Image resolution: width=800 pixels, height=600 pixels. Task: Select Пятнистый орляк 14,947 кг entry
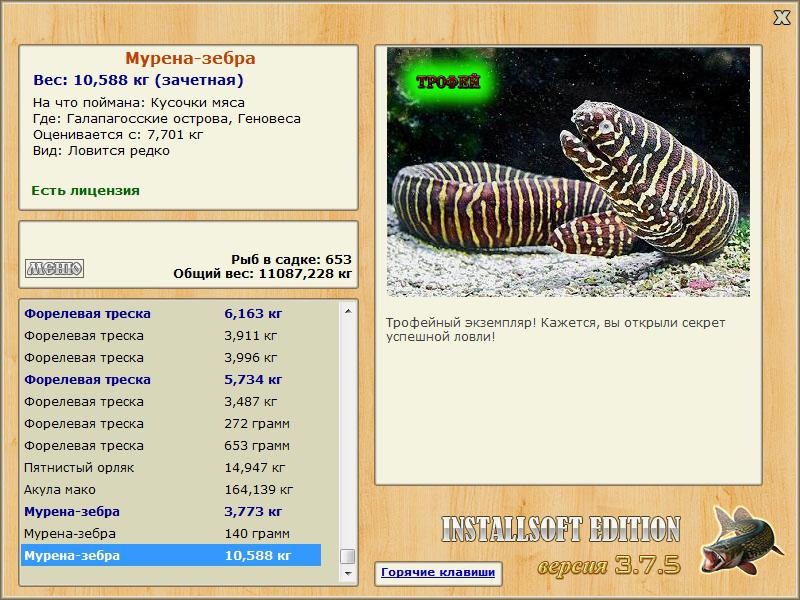pyautogui.click(x=171, y=467)
